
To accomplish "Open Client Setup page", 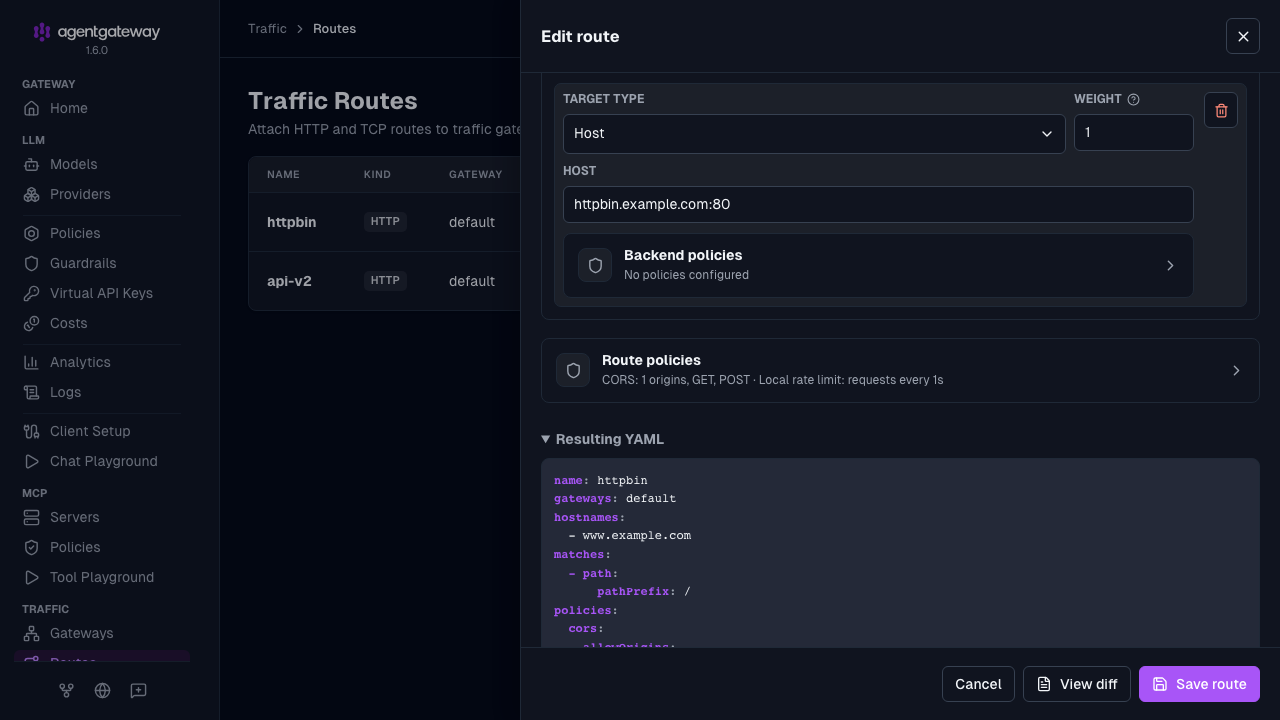I will (x=102, y=431).
